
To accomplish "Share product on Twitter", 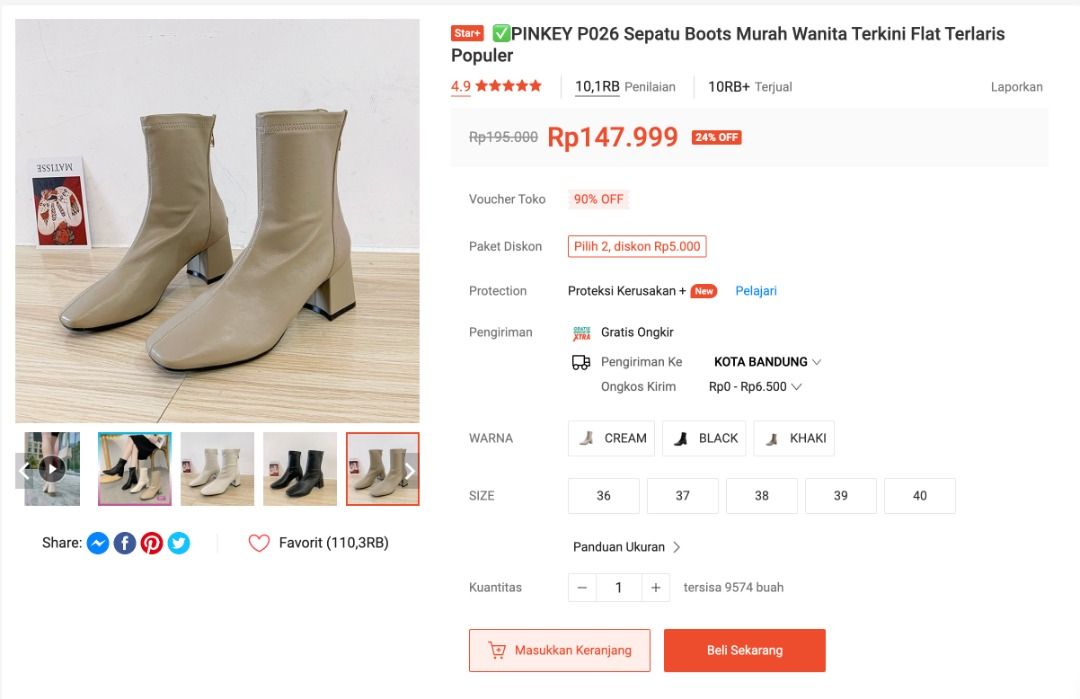I will click(x=179, y=543).
